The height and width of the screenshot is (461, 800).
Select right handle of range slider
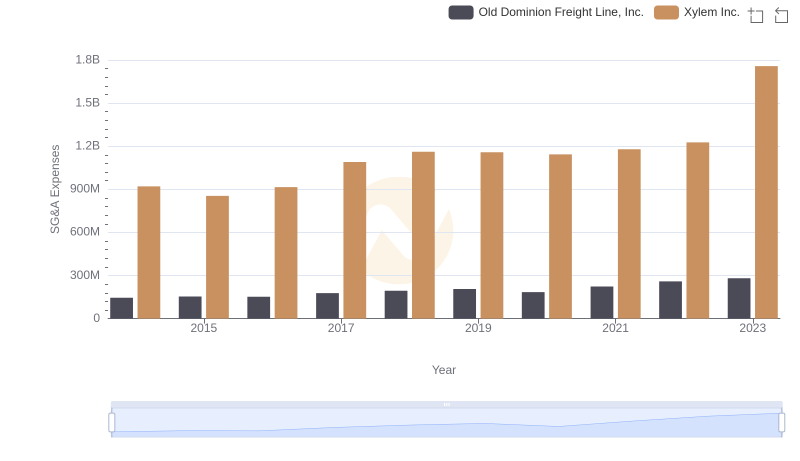click(x=781, y=422)
